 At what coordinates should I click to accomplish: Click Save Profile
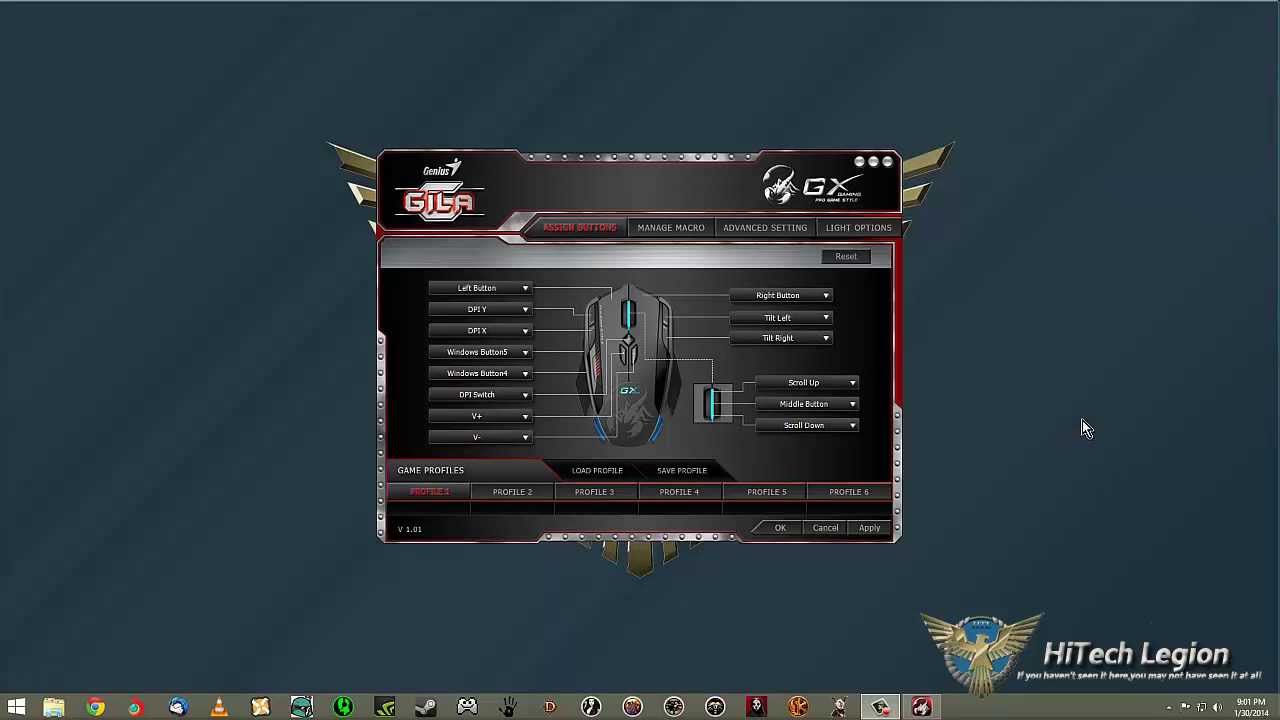682,471
